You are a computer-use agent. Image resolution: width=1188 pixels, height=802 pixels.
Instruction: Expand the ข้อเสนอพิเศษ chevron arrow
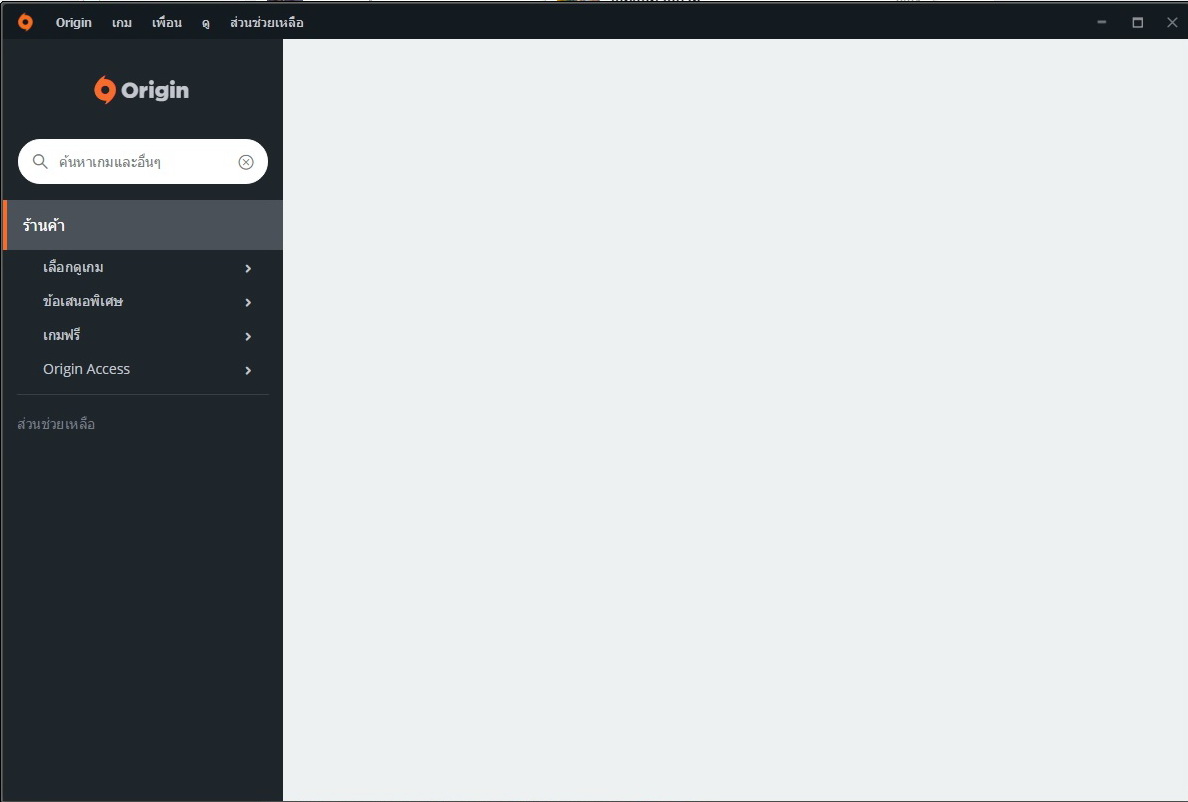pyautogui.click(x=248, y=302)
